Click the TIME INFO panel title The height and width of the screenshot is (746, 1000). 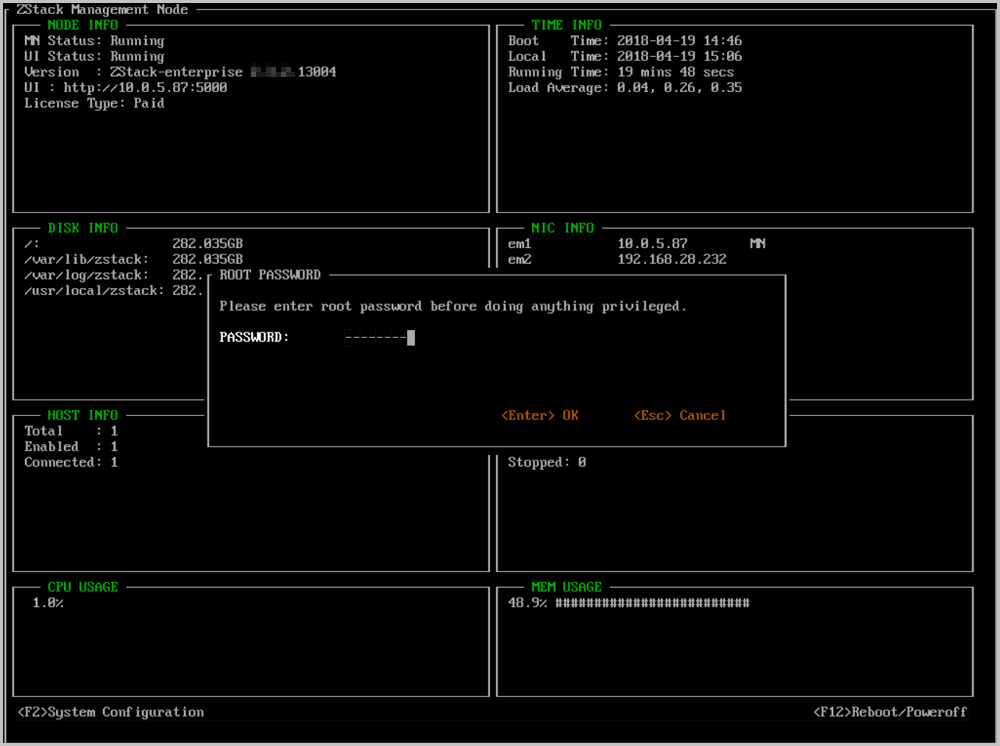point(566,25)
